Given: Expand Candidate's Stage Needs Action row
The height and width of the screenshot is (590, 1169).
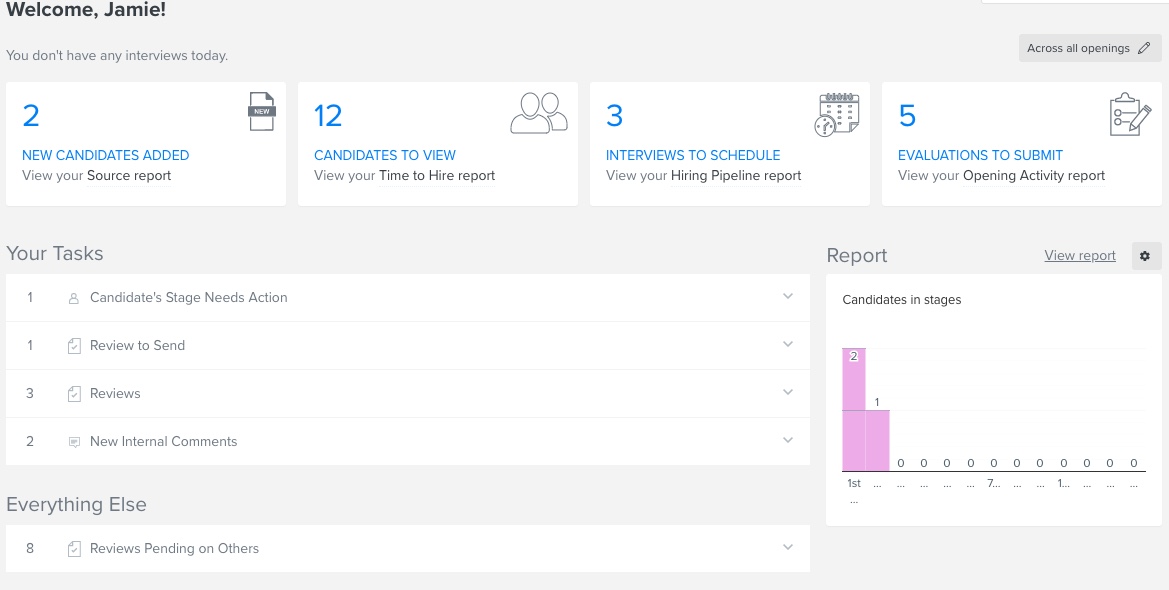Looking at the screenshot, I should point(788,297).
